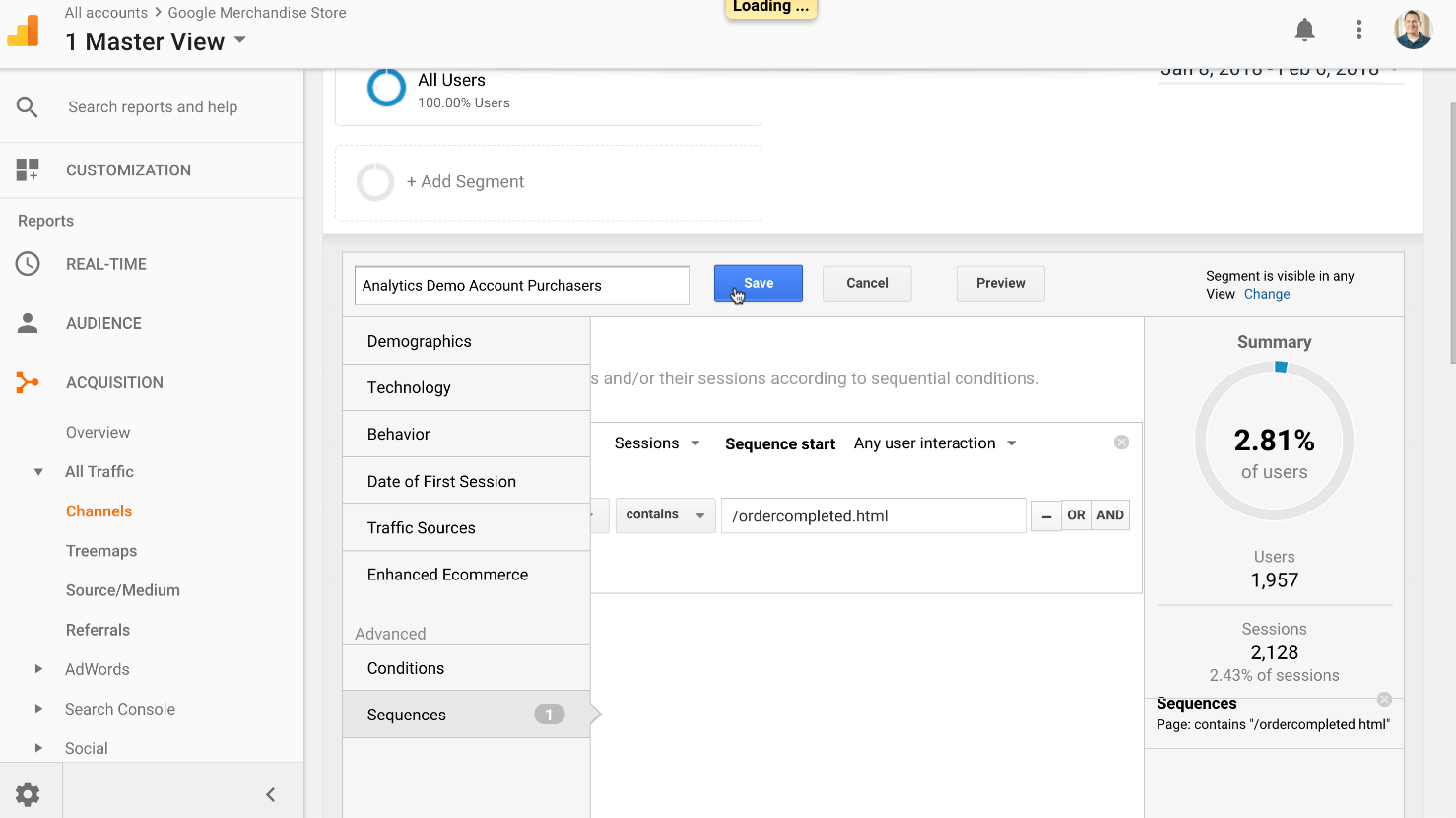Viewport: 1456px width, 818px height.
Task: Open the notifications bell
Action: click(x=1304, y=30)
